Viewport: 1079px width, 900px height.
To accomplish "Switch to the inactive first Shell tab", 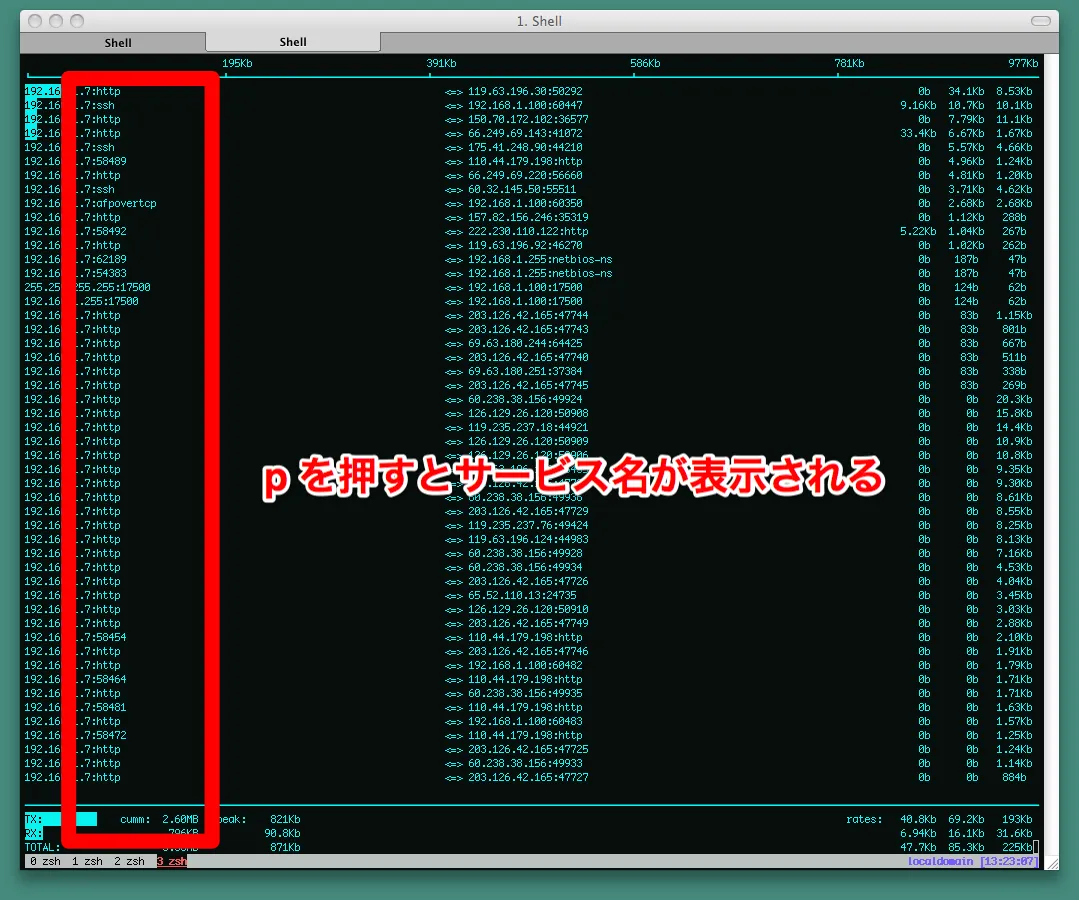I will 118,43.
